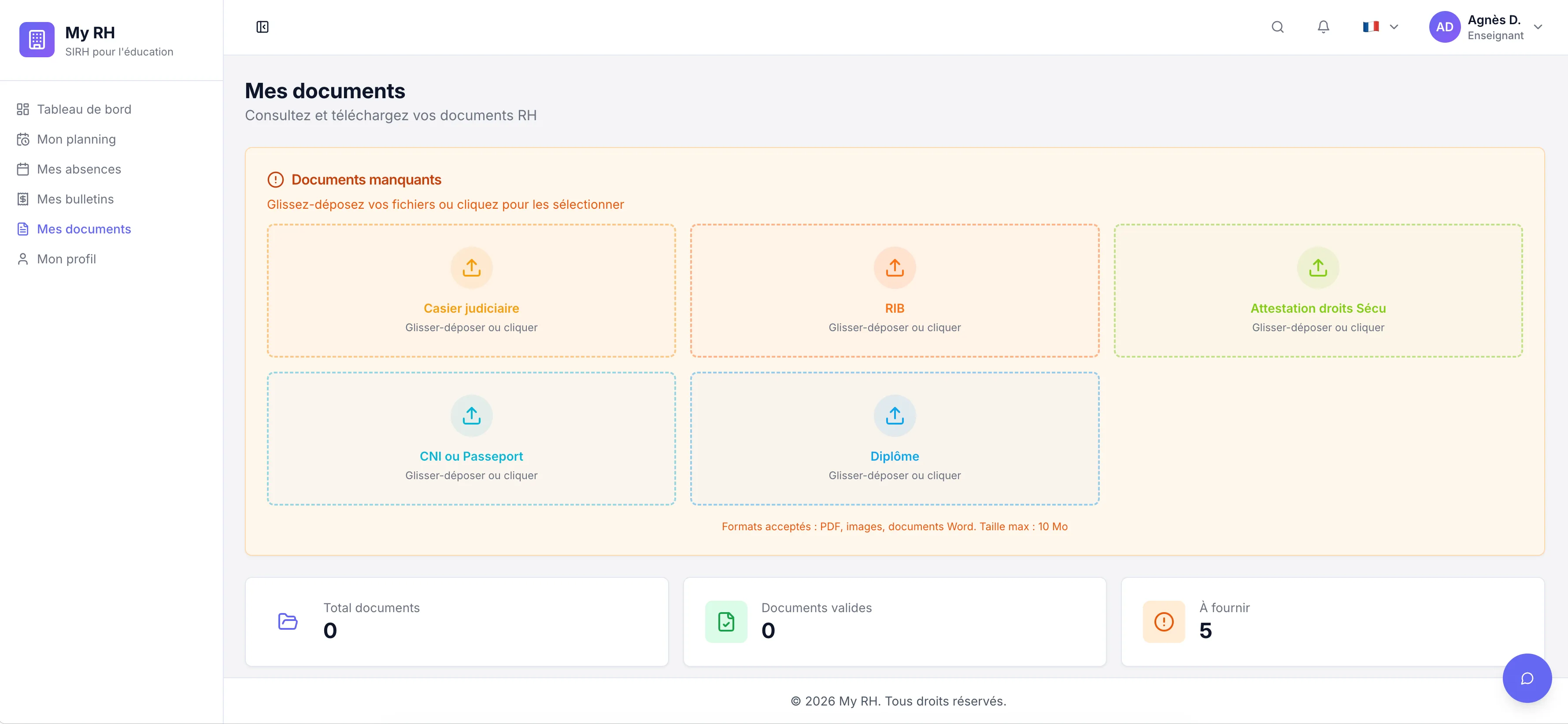The image size is (1568, 724).
Task: Click the Mes documents page heading
Action: [x=325, y=91]
